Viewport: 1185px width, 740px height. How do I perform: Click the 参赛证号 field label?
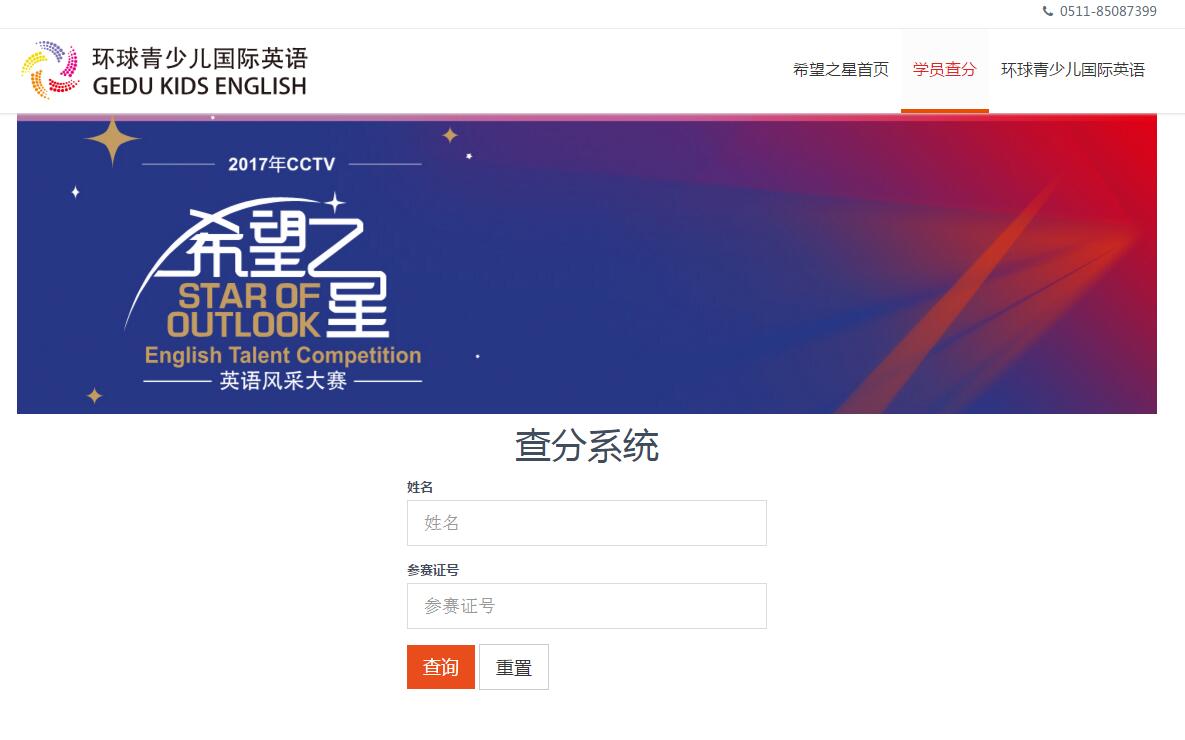tap(432, 571)
